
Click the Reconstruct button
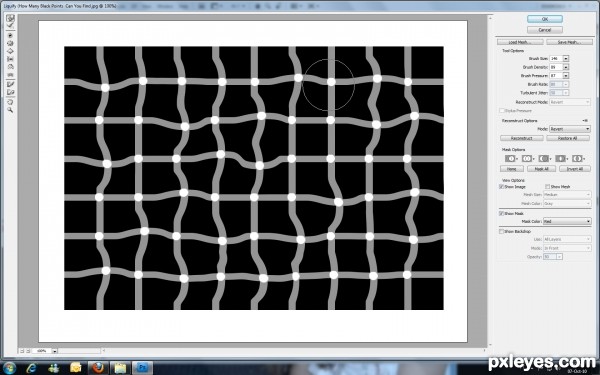522,138
